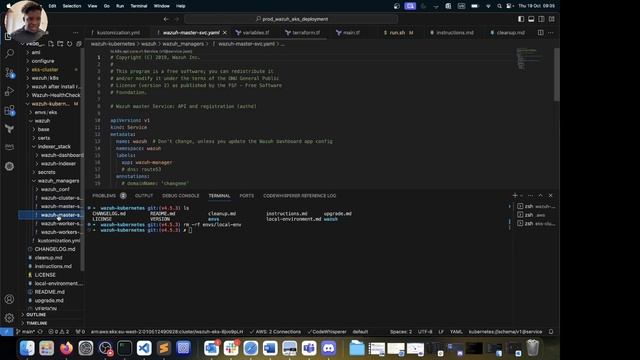The image size is (640, 360).
Task: Collapse the indexer_stack folder
Action: [53, 147]
